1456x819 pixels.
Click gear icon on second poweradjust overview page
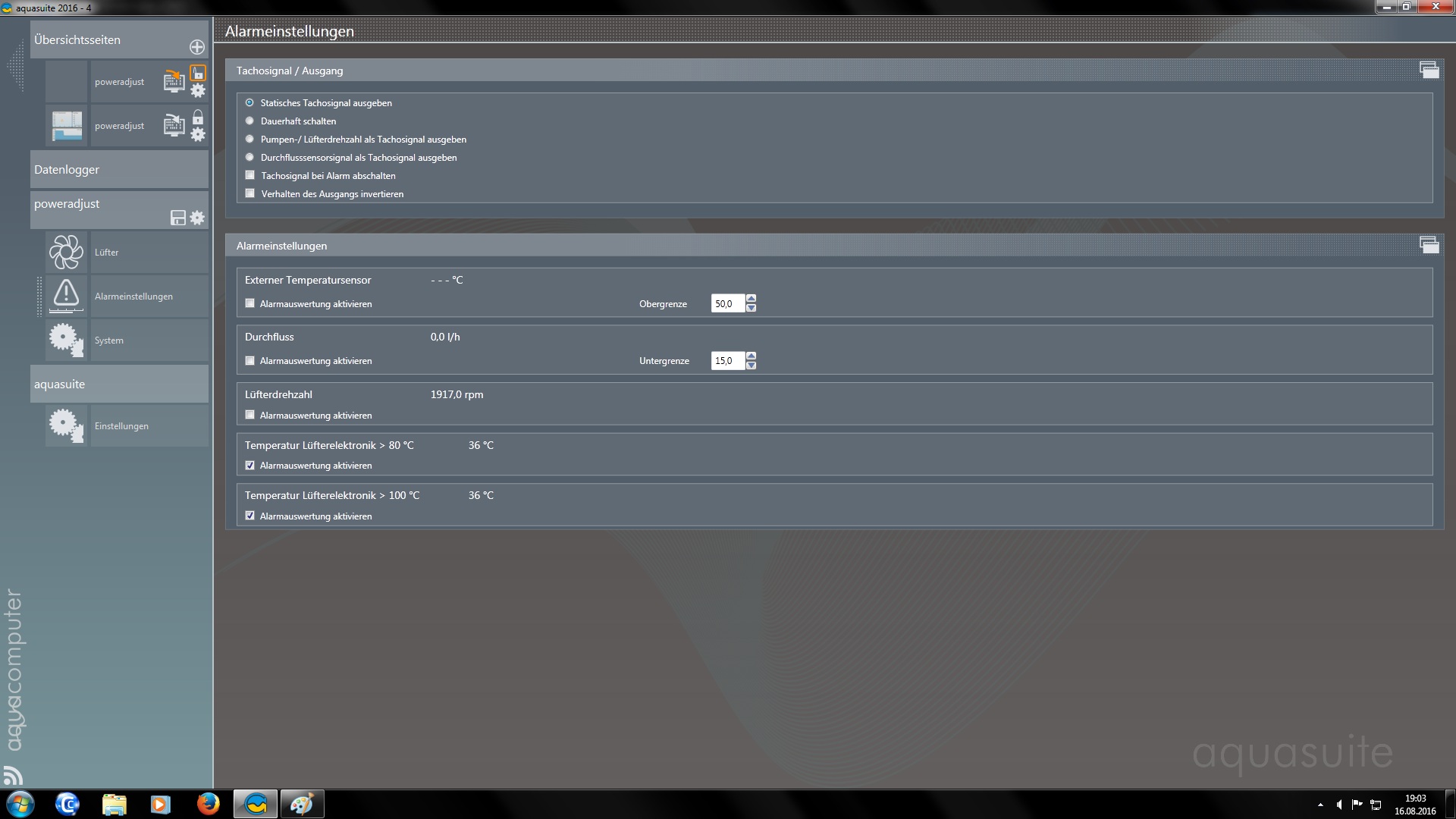click(x=198, y=135)
